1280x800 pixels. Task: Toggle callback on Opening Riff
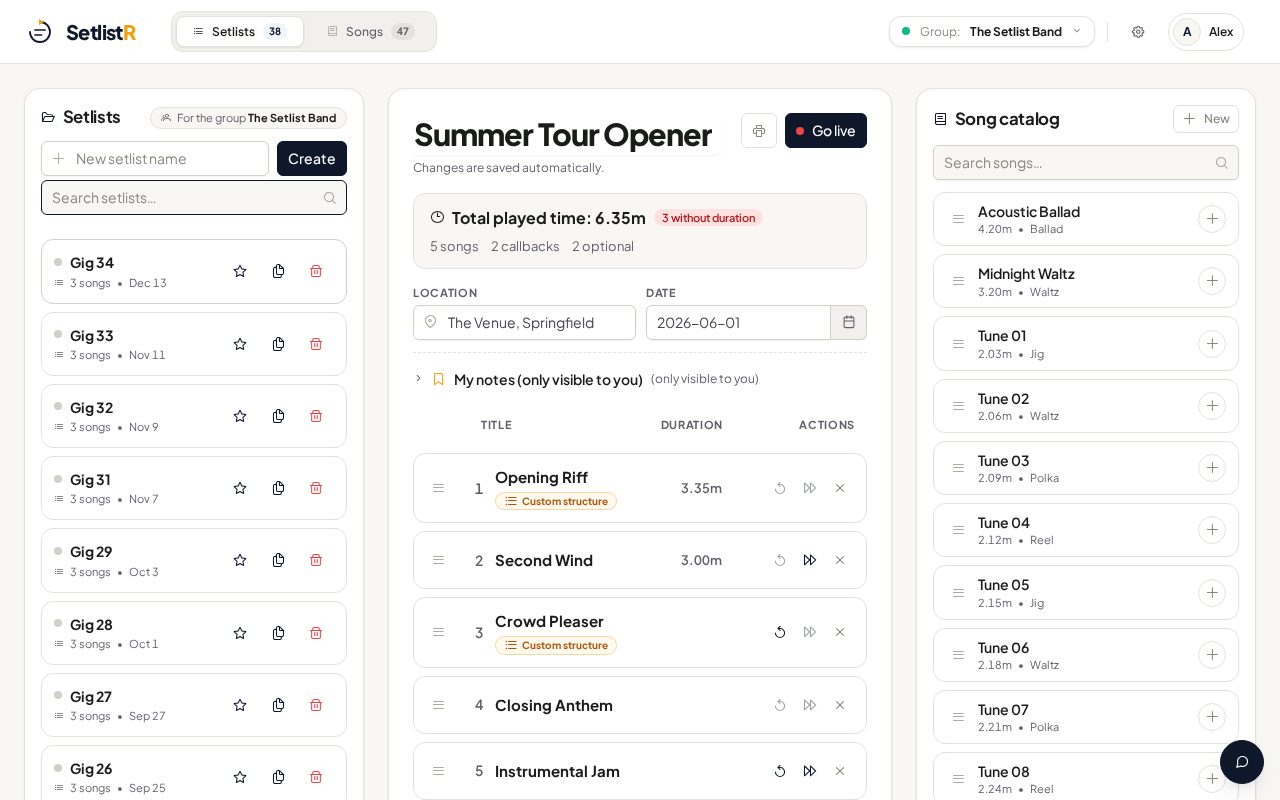(x=780, y=488)
